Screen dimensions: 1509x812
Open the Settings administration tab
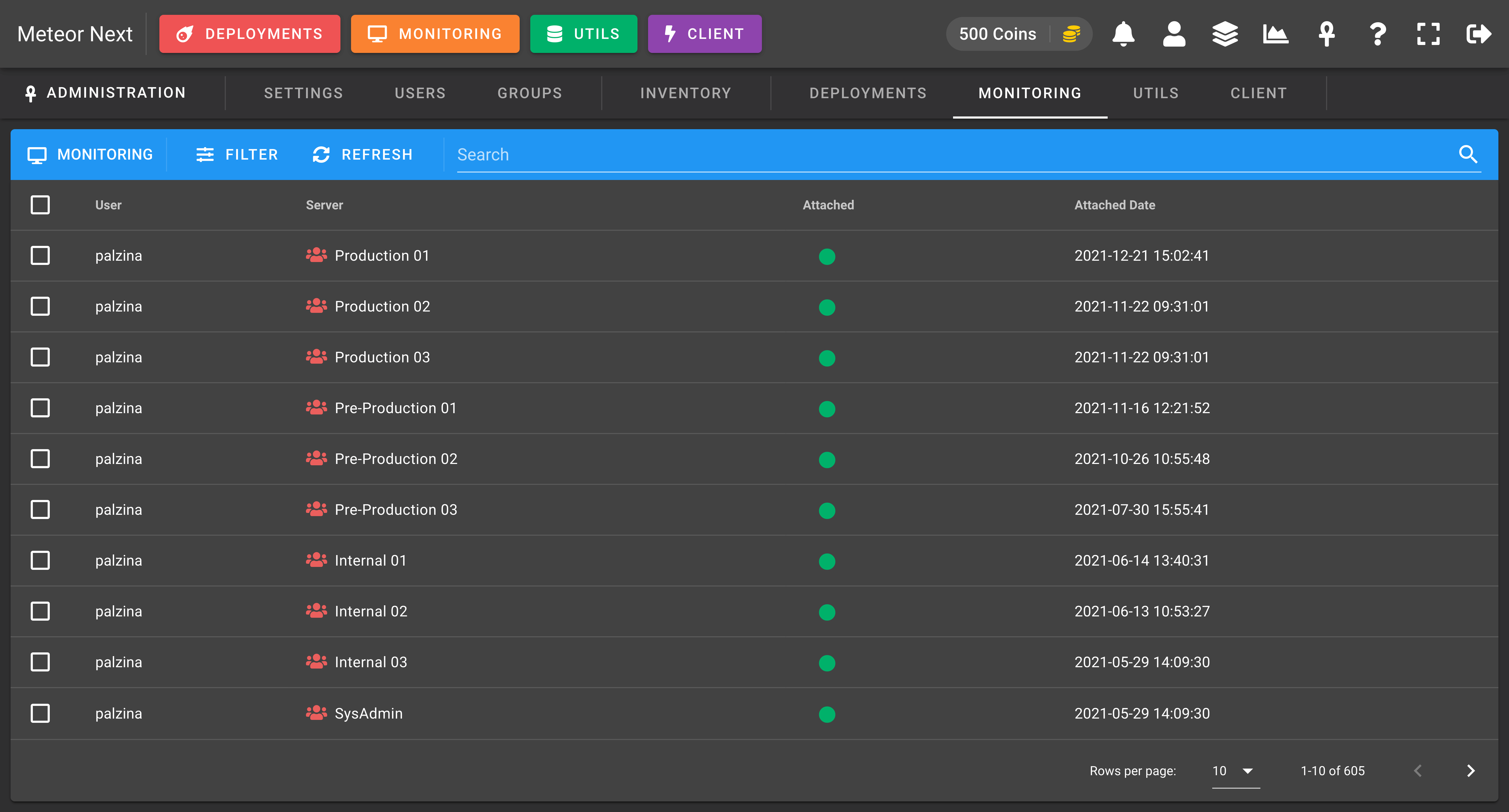point(303,93)
